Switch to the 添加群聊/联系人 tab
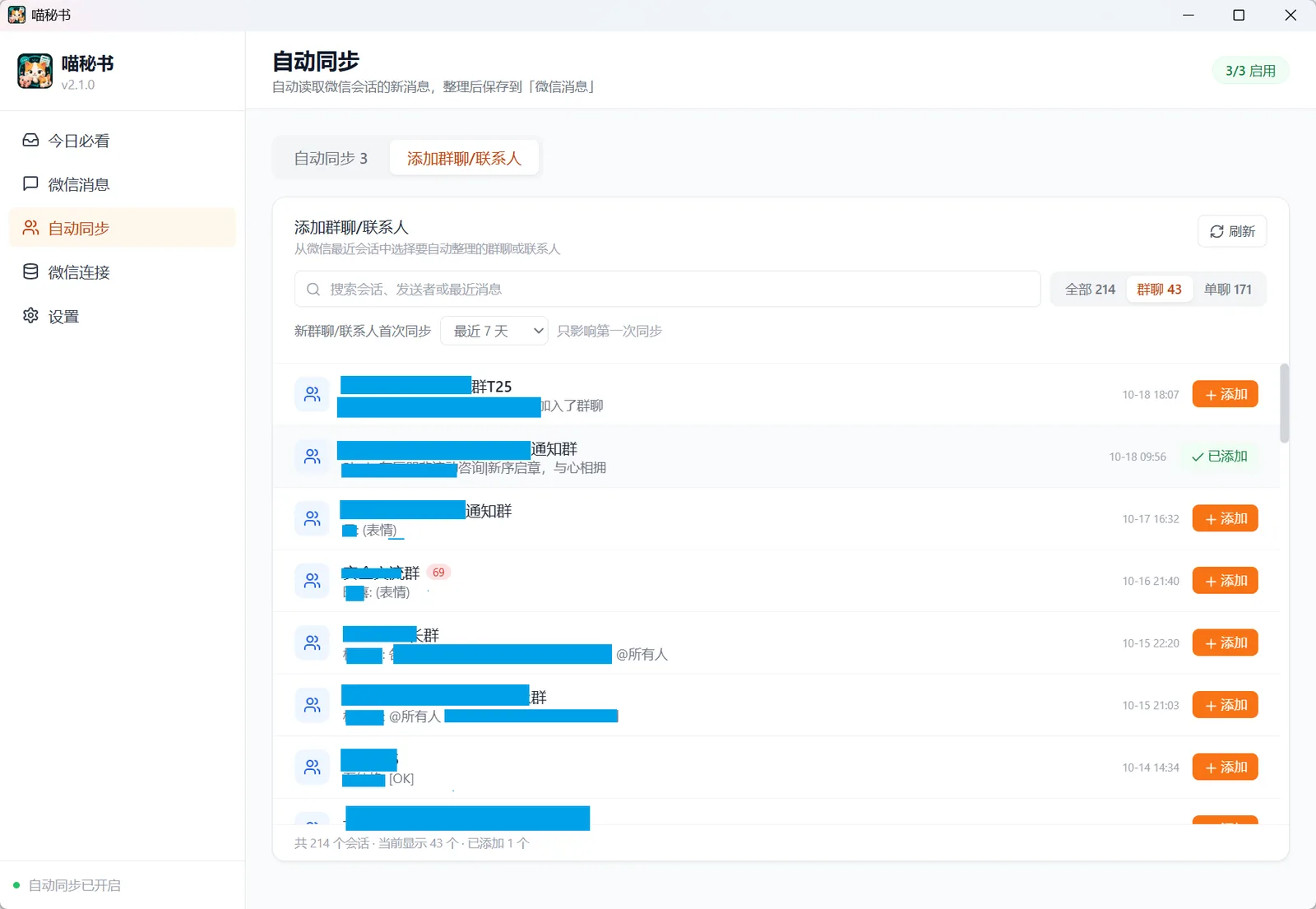Image resolution: width=1316 pixels, height=909 pixels. click(x=464, y=158)
